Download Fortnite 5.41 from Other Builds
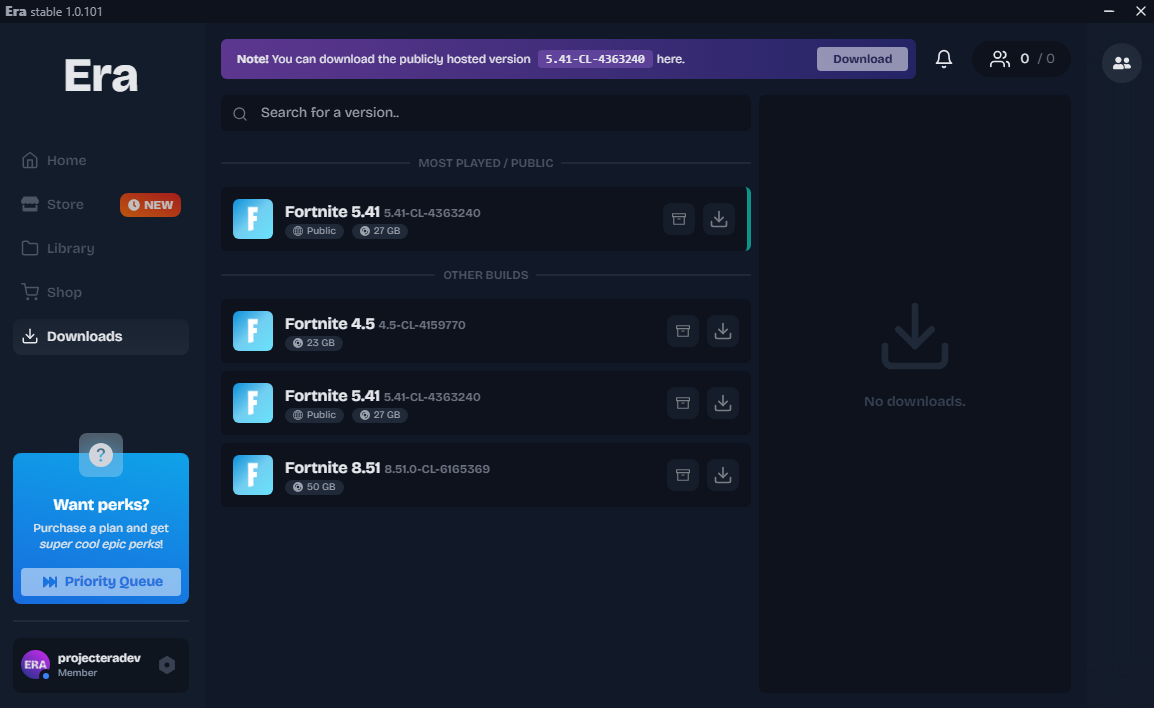Image resolution: width=1154 pixels, height=708 pixels. coord(723,403)
